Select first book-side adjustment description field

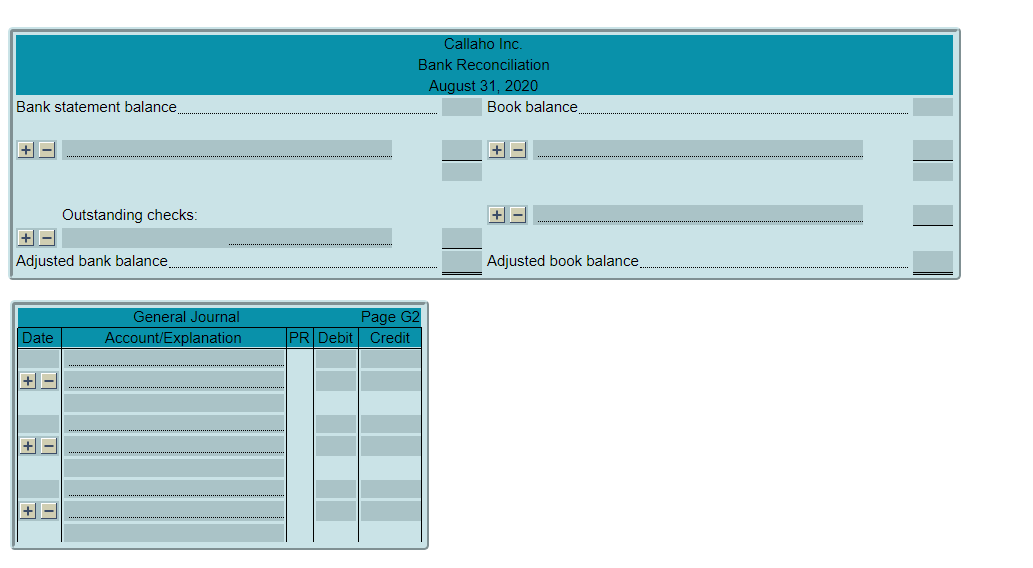coord(698,150)
